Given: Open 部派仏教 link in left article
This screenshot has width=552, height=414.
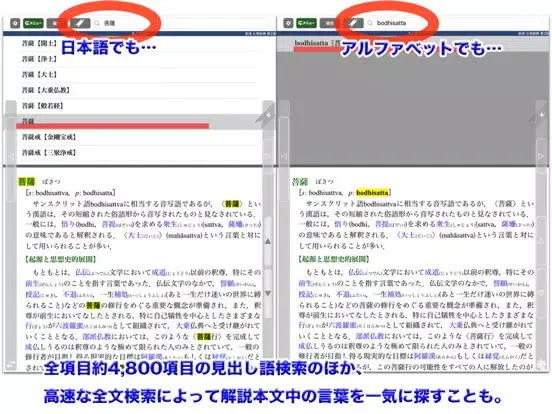Looking at the screenshot, I should (96, 336).
